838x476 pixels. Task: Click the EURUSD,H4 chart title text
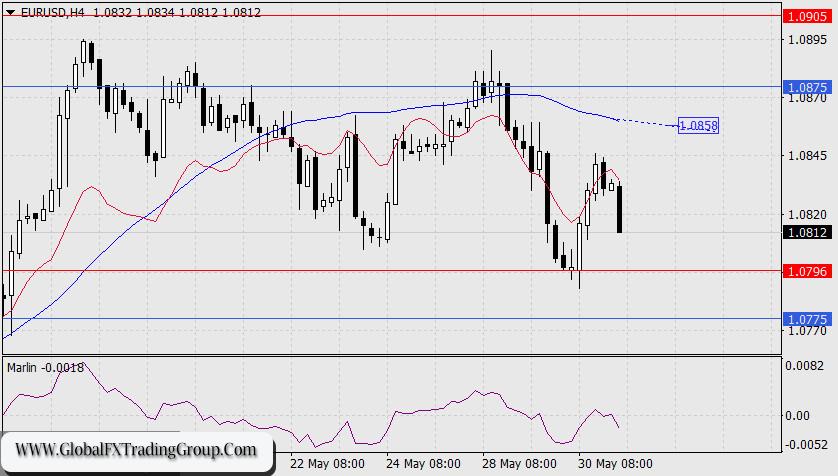pyautogui.click(x=52, y=12)
